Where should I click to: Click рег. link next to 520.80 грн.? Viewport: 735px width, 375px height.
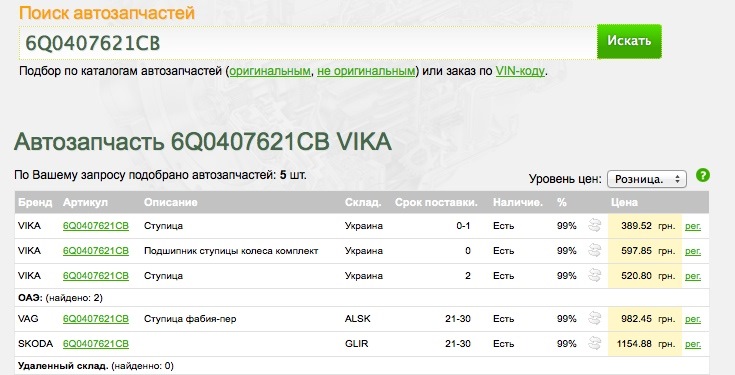693,276
